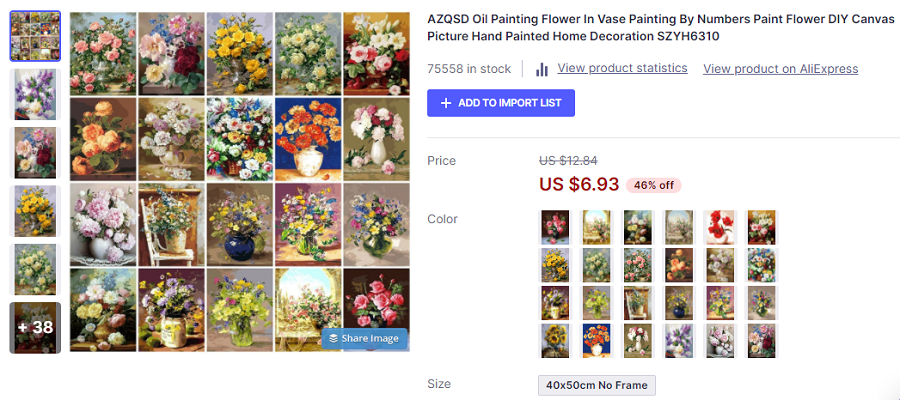Viewport: 900px width, 400px height.
Task: Click the plus icon on Add to Import List
Action: pyautogui.click(x=446, y=103)
